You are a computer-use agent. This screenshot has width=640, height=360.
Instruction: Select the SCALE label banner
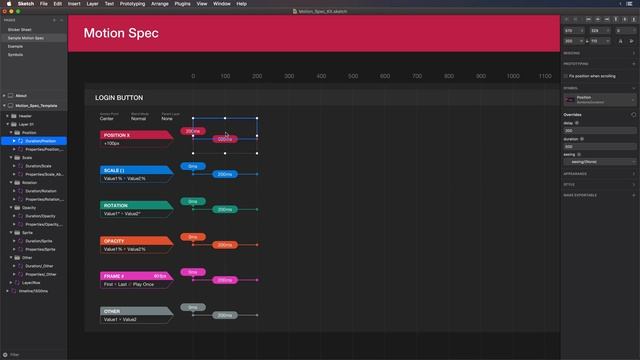coord(136,170)
